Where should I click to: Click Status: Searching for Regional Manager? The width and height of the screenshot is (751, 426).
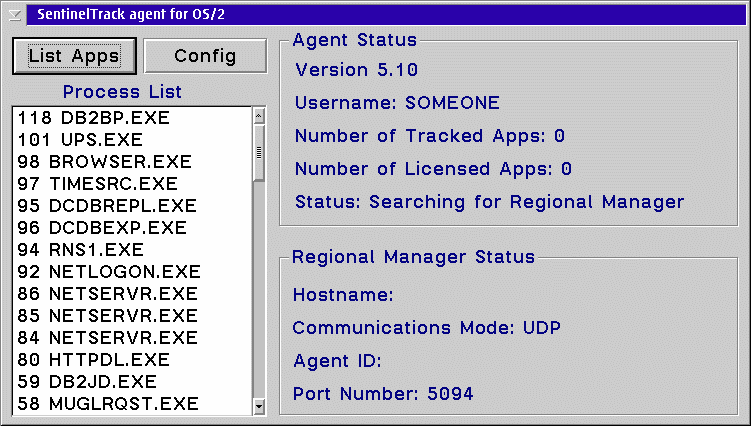[x=489, y=202]
